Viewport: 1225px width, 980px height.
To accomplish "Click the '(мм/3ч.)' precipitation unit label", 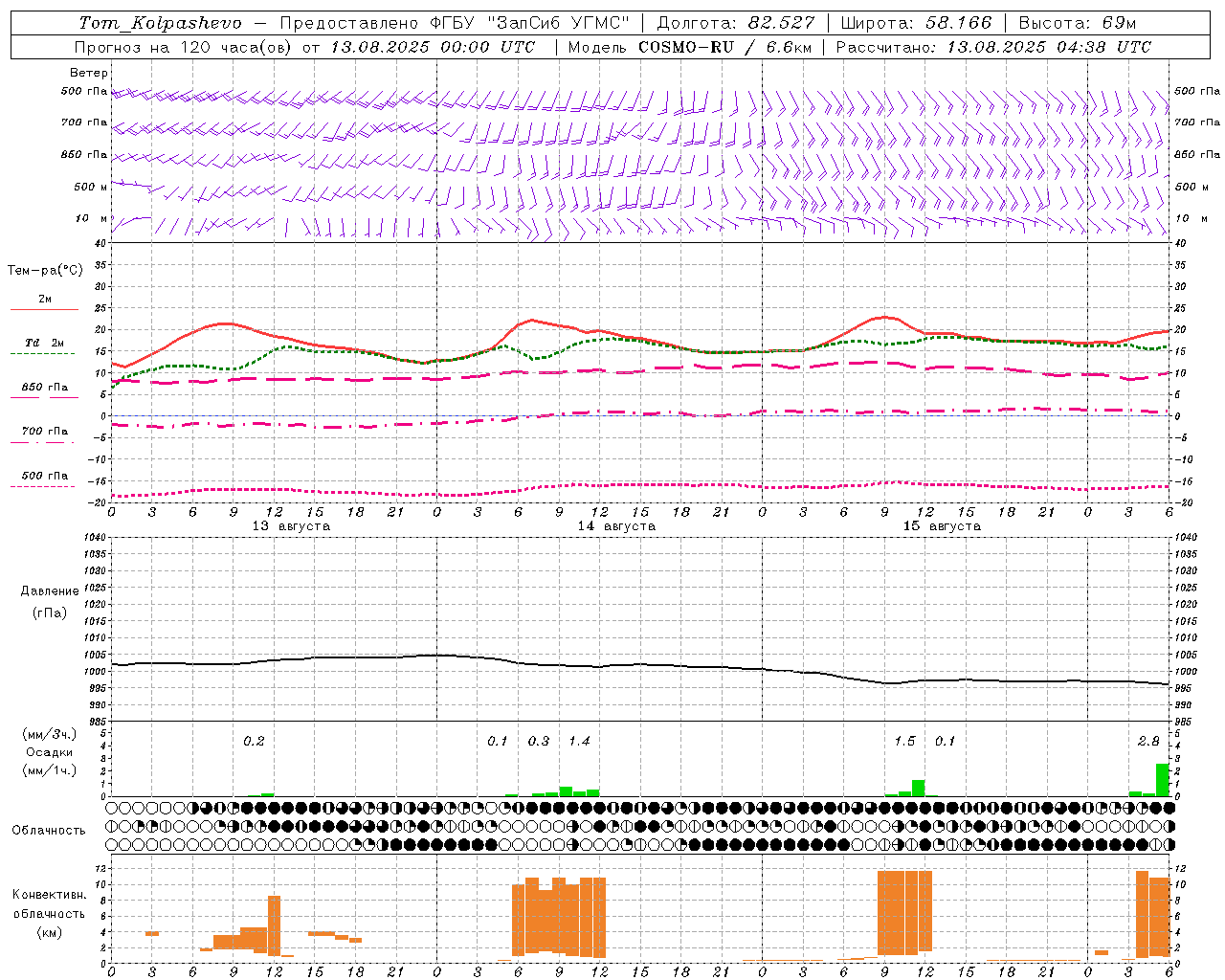I will [x=49, y=734].
